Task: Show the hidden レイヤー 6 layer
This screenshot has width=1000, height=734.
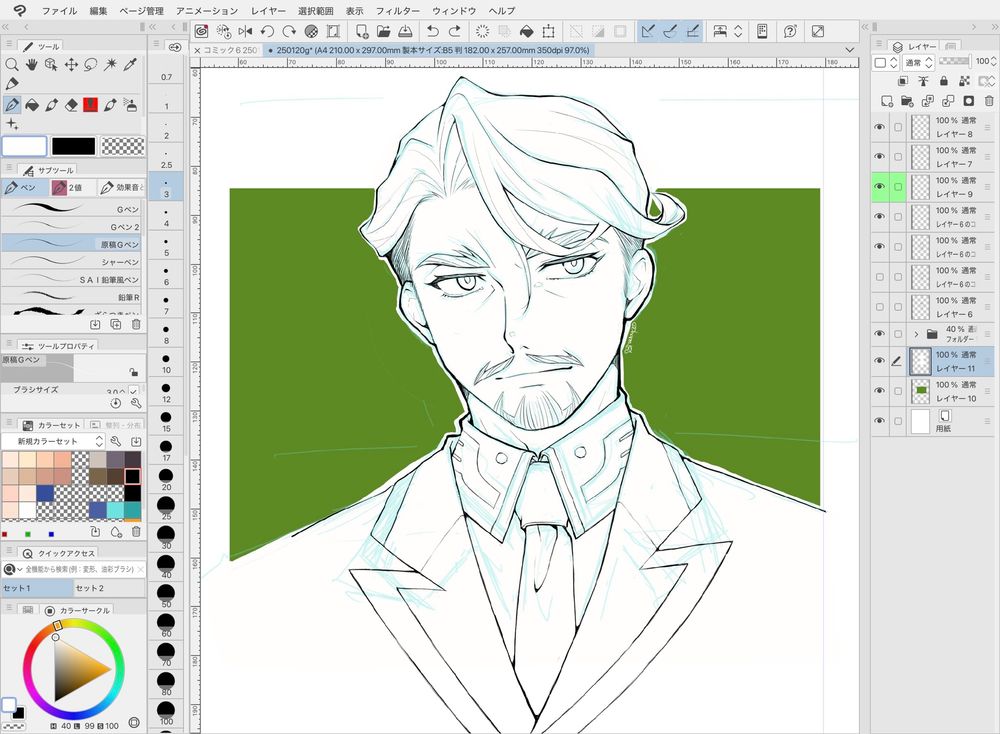Action: (880, 307)
